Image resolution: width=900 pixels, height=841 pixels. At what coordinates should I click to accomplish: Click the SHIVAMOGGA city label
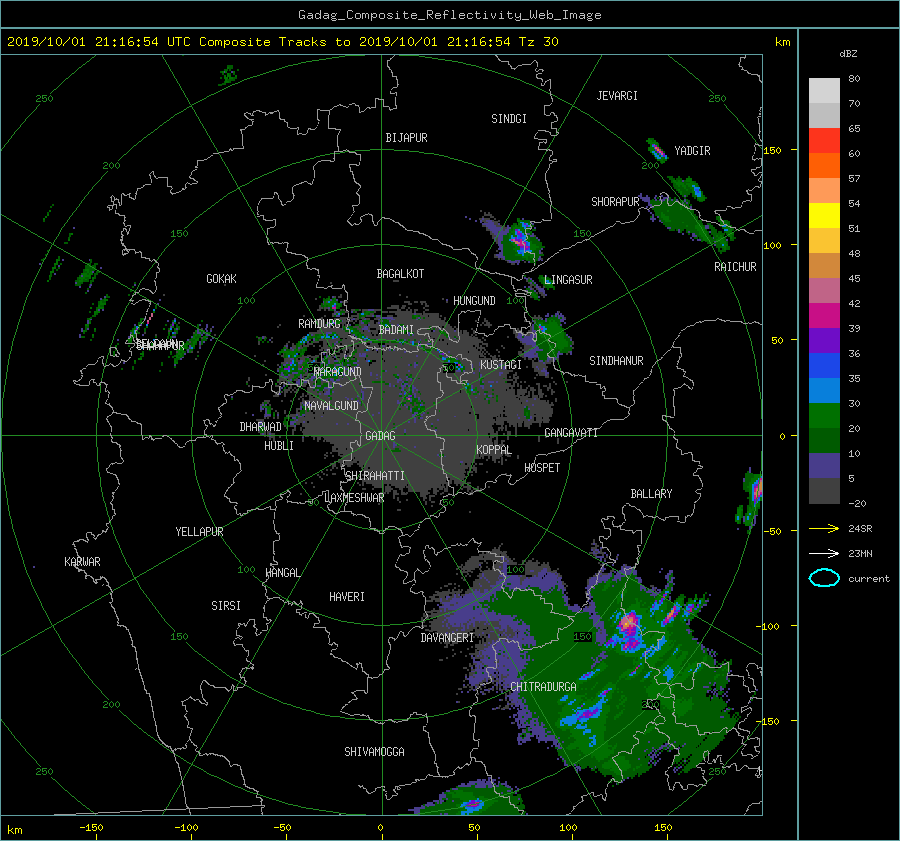click(x=374, y=752)
